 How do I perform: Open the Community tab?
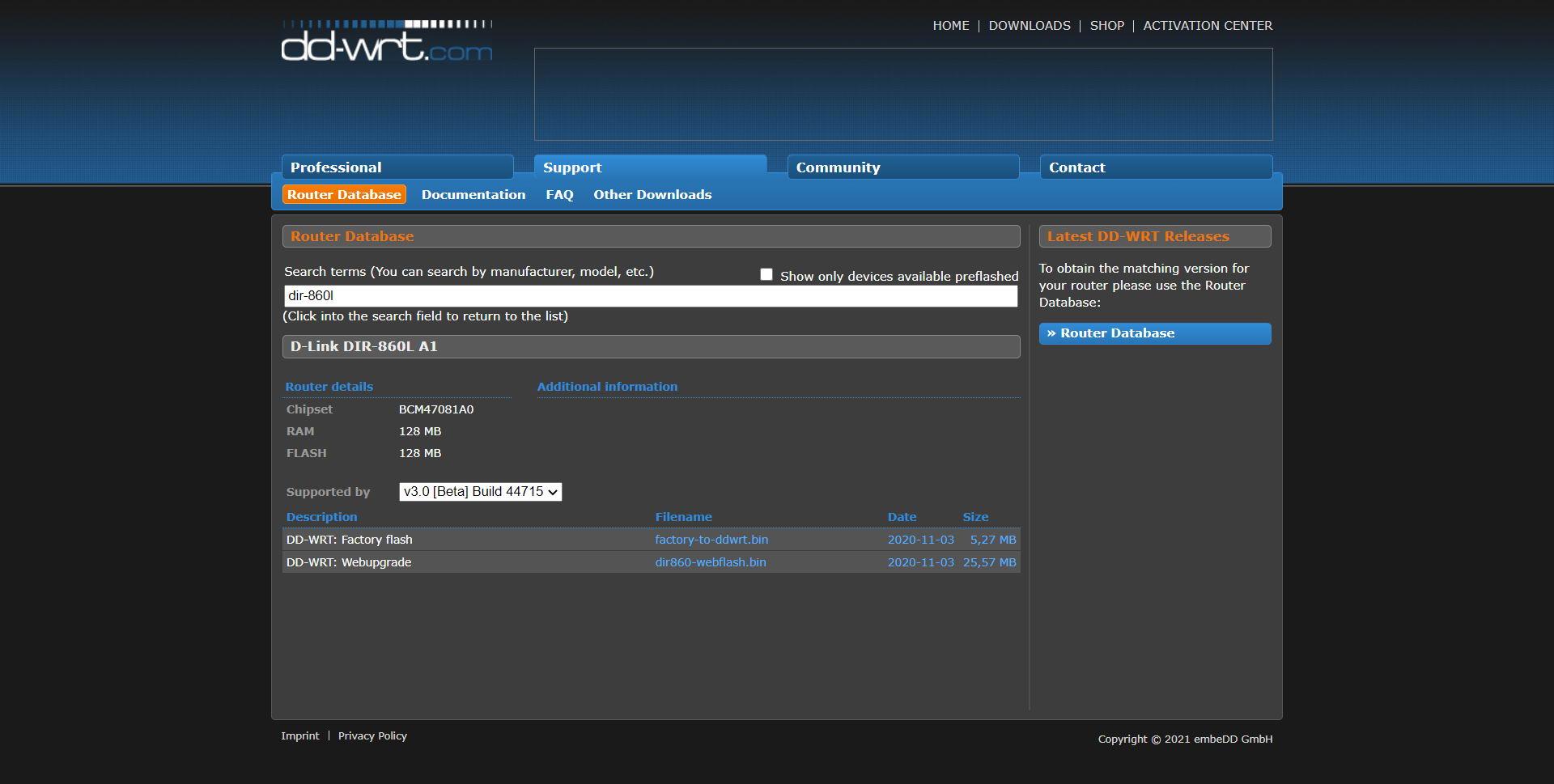[903, 167]
